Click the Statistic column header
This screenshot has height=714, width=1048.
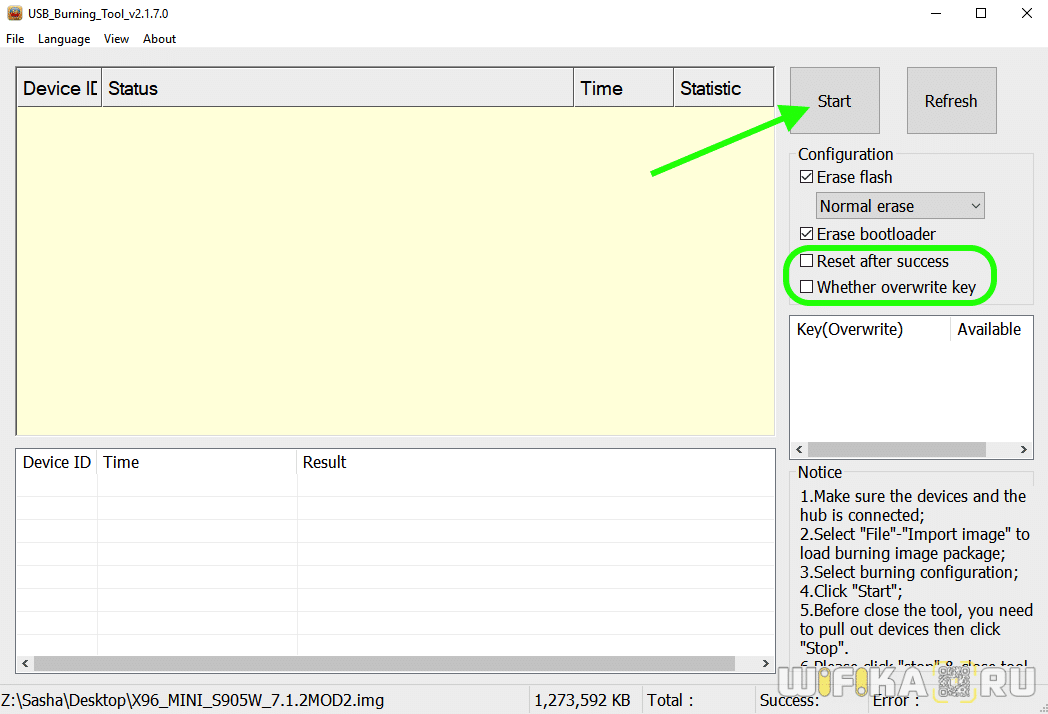pos(722,88)
